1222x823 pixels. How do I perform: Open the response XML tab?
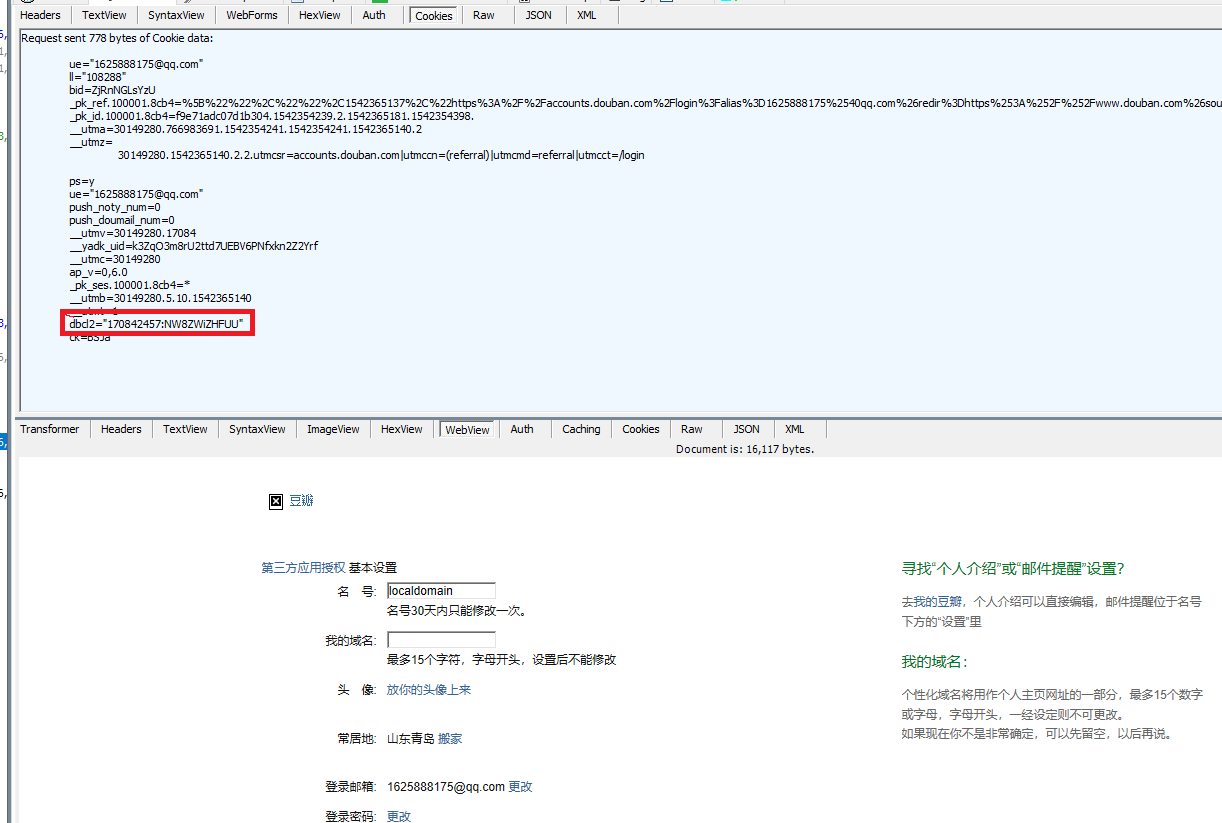795,429
